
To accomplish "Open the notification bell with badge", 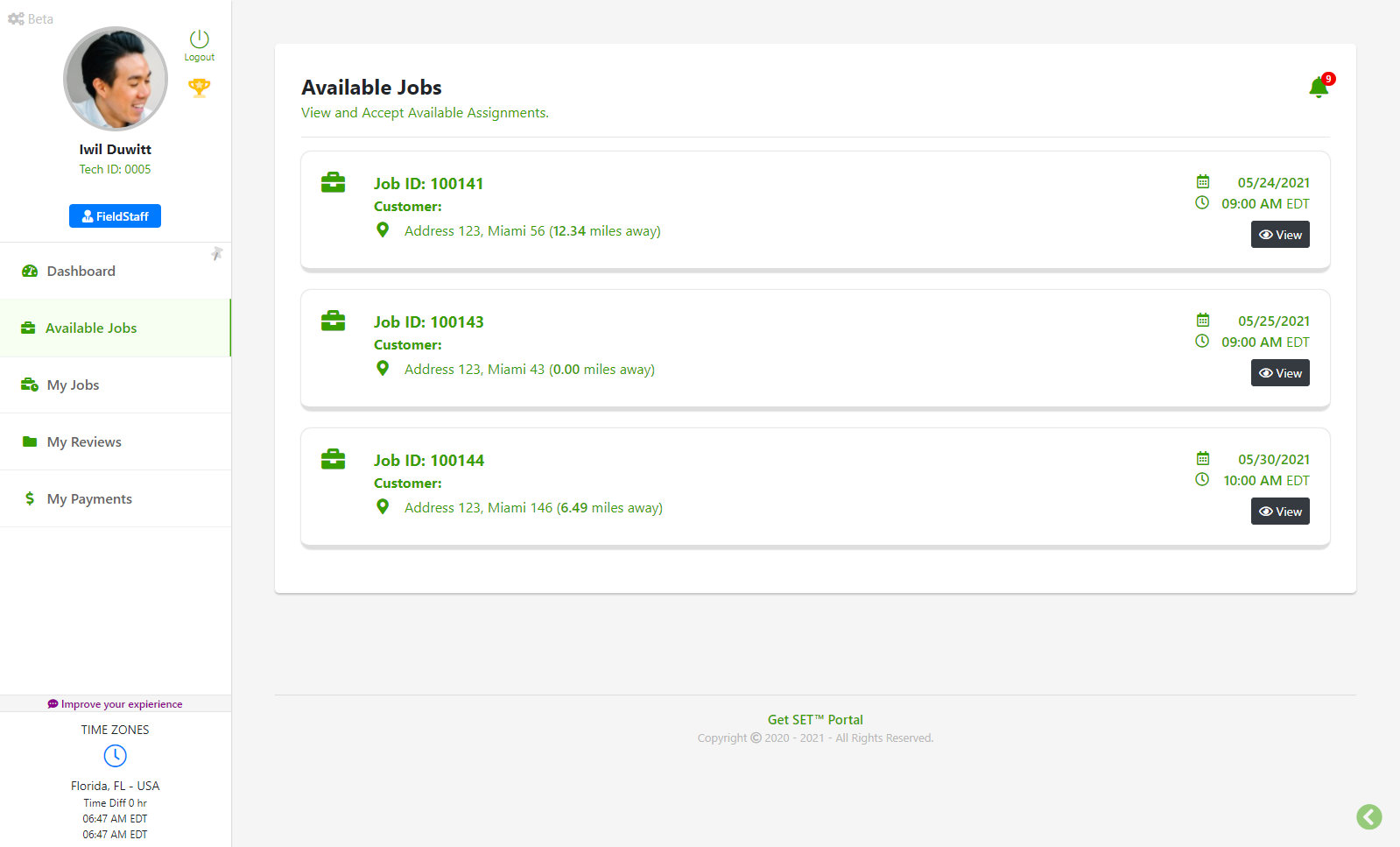I will coord(1319,87).
